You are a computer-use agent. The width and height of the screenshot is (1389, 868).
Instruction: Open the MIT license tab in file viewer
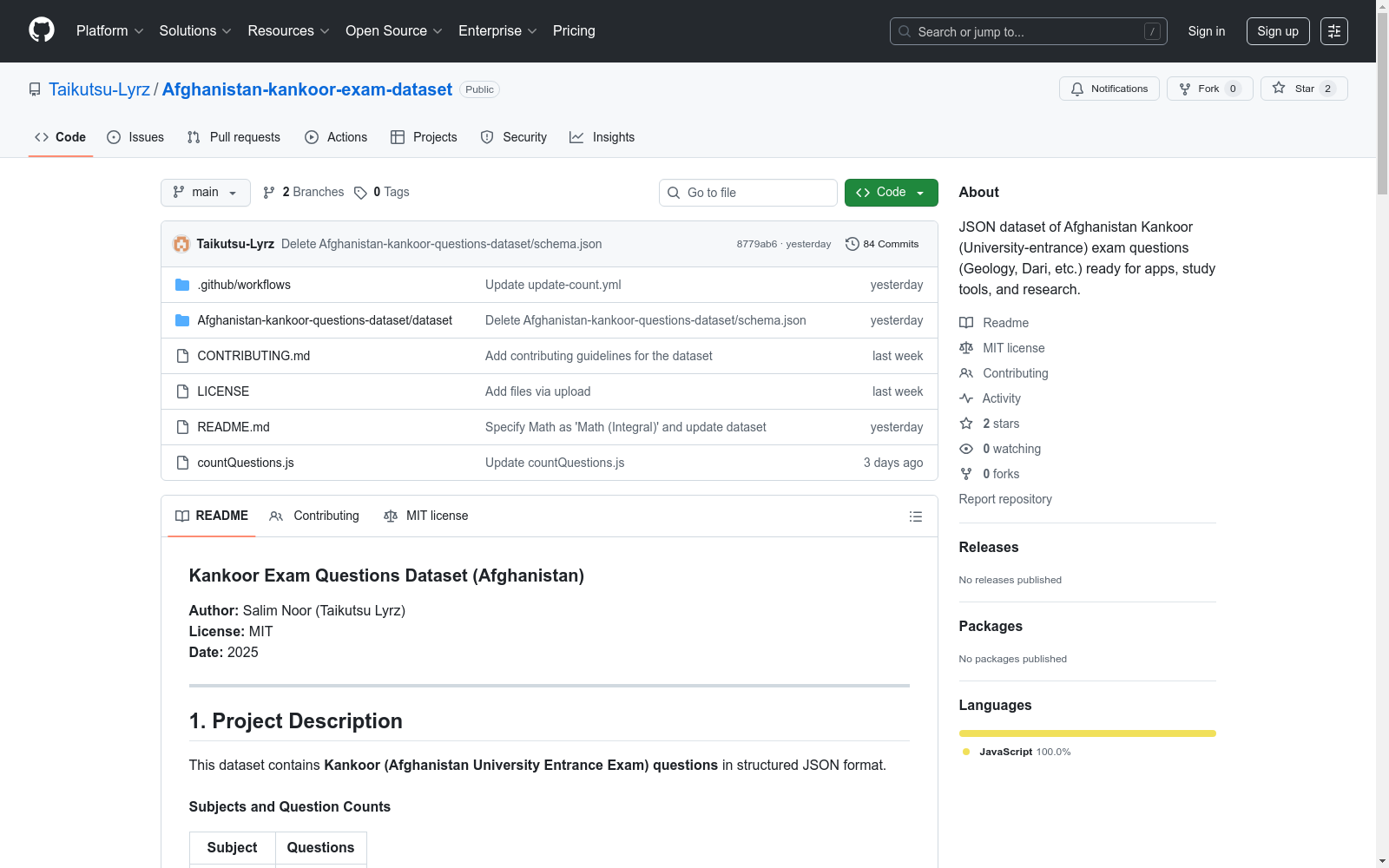[x=426, y=516]
